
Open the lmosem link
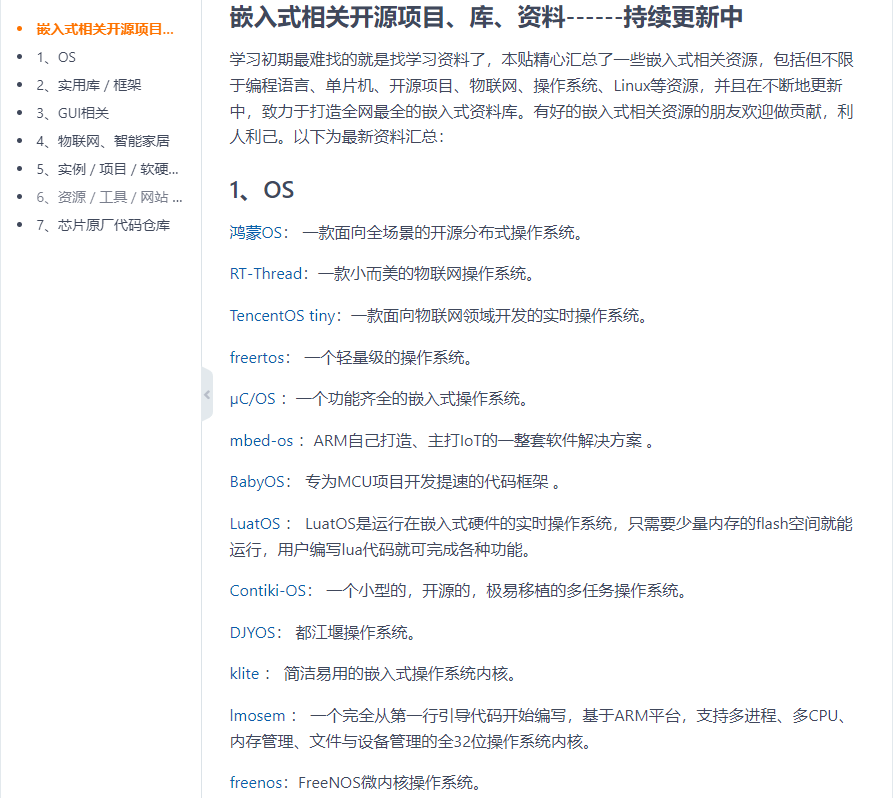click(257, 715)
